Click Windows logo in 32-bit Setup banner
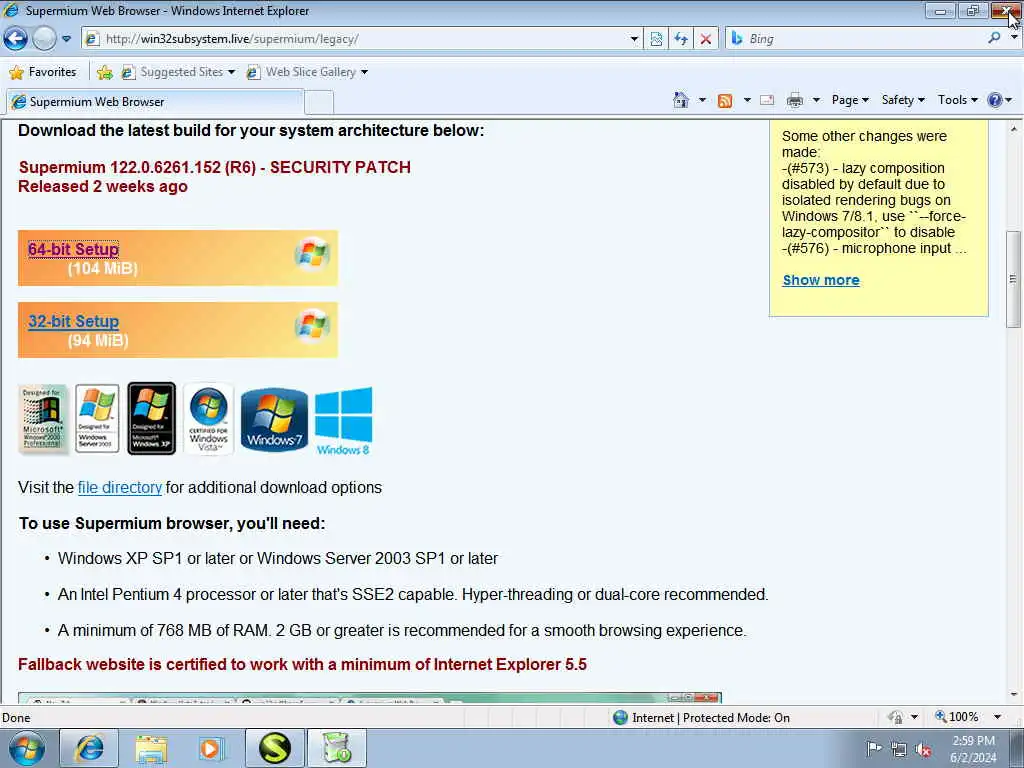Viewport: 1024px width, 768px height. coord(312,325)
